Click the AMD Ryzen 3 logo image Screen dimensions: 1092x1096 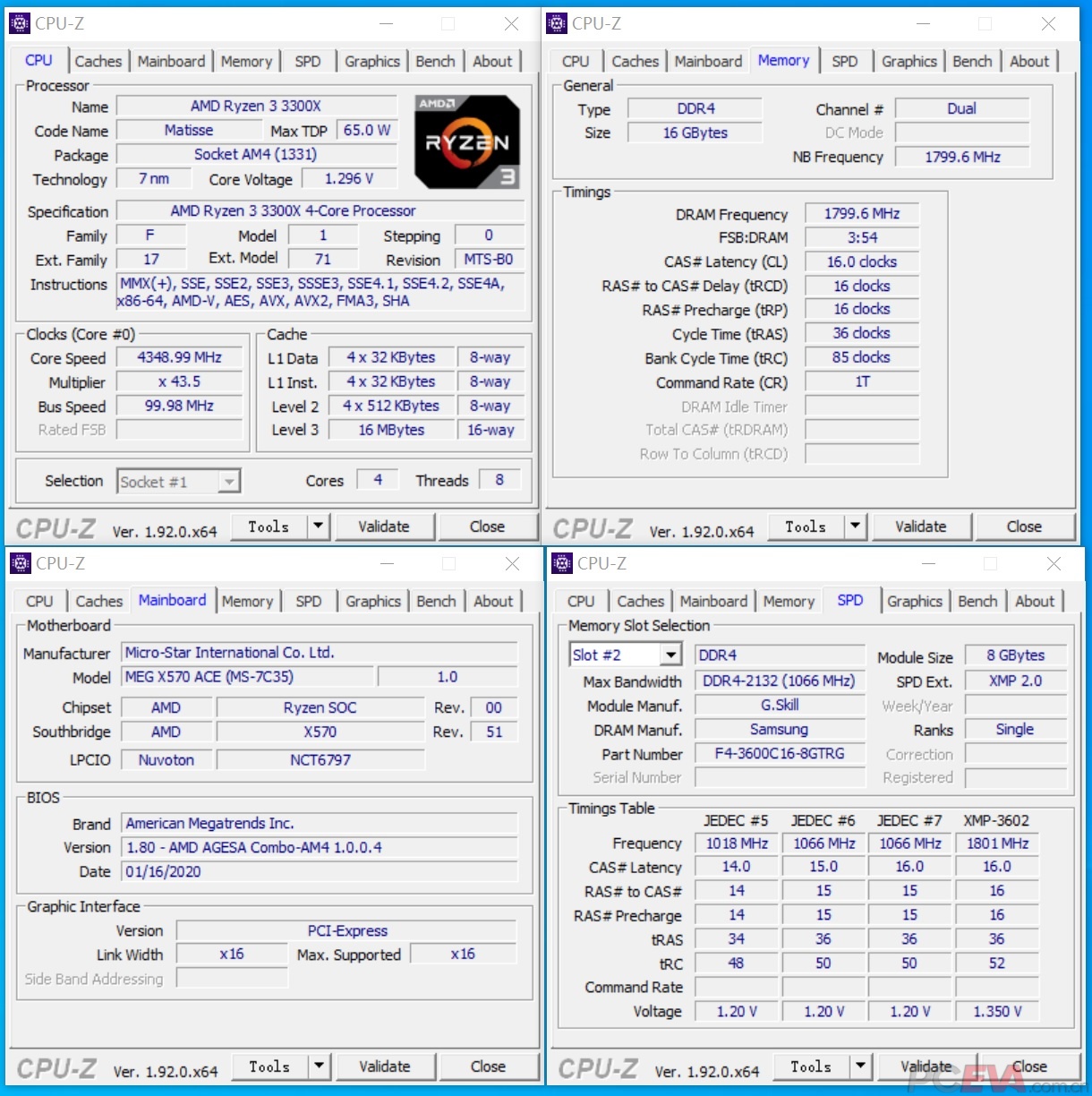pos(465,141)
